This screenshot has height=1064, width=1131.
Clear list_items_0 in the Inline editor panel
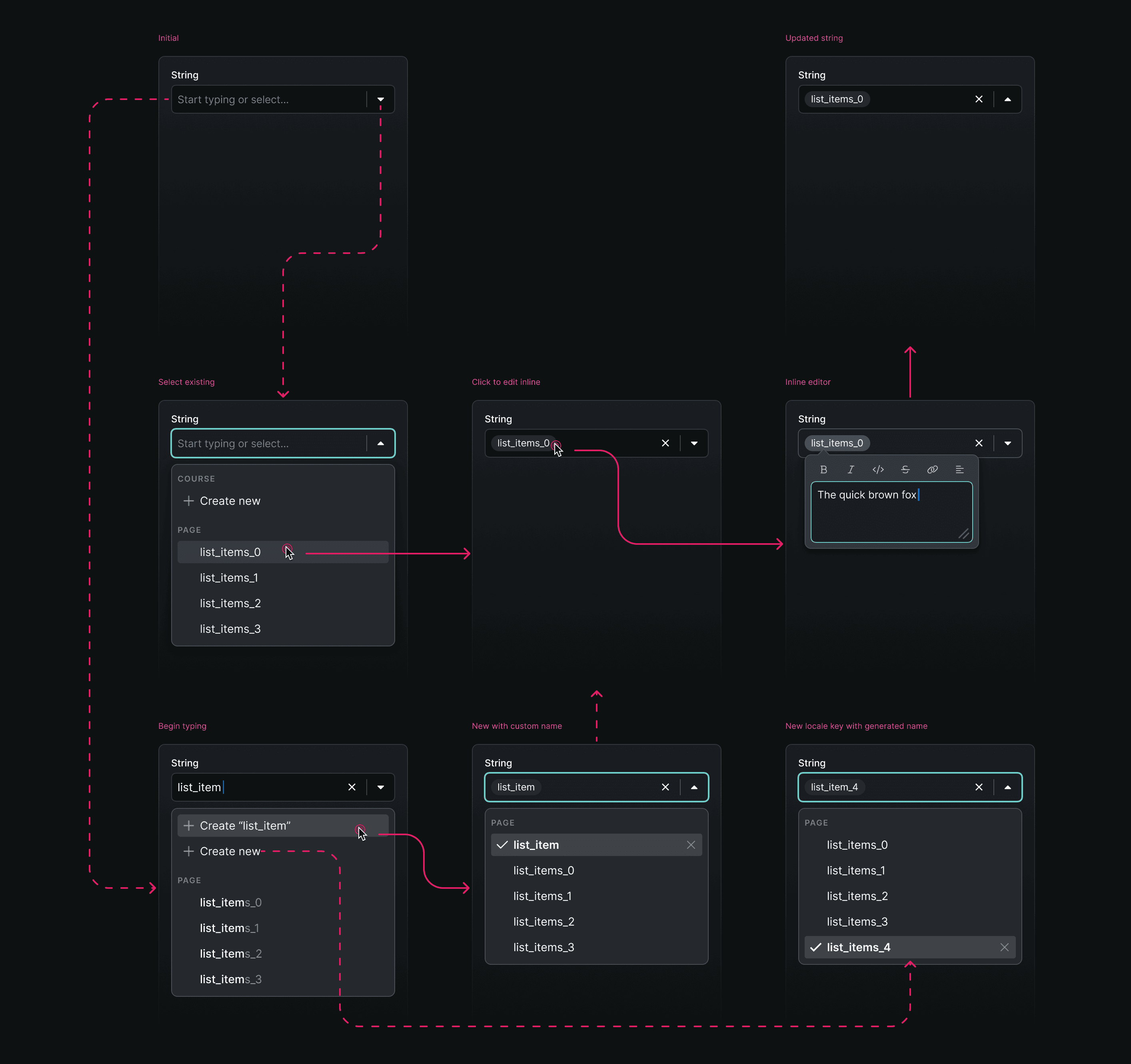[979, 443]
